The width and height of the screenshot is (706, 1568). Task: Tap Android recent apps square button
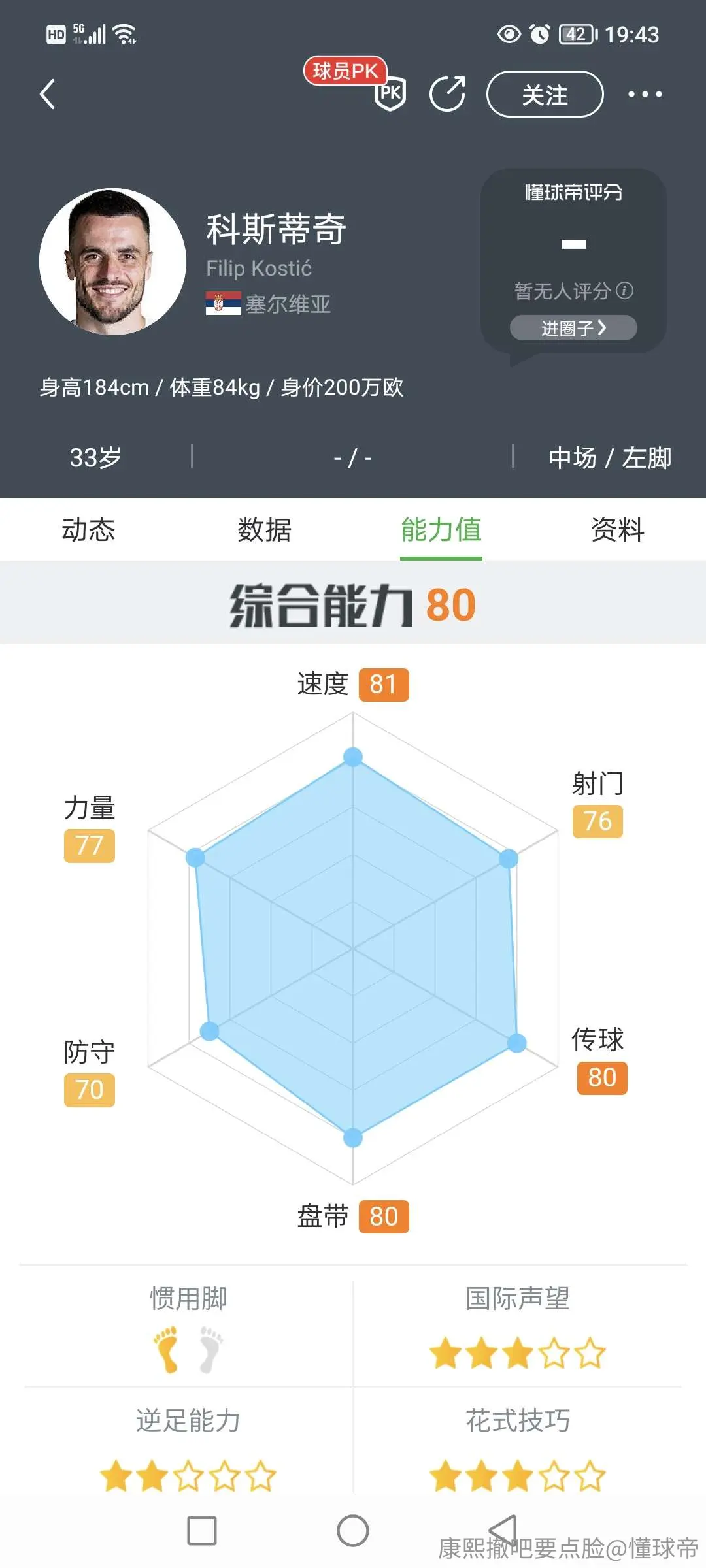(x=202, y=1531)
